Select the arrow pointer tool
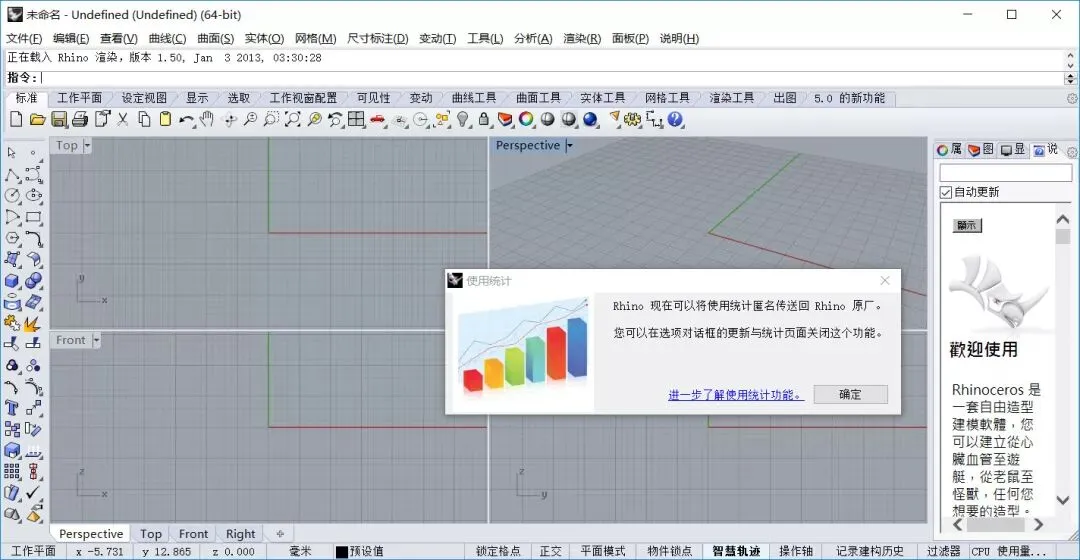1080x560 pixels. (x=12, y=153)
